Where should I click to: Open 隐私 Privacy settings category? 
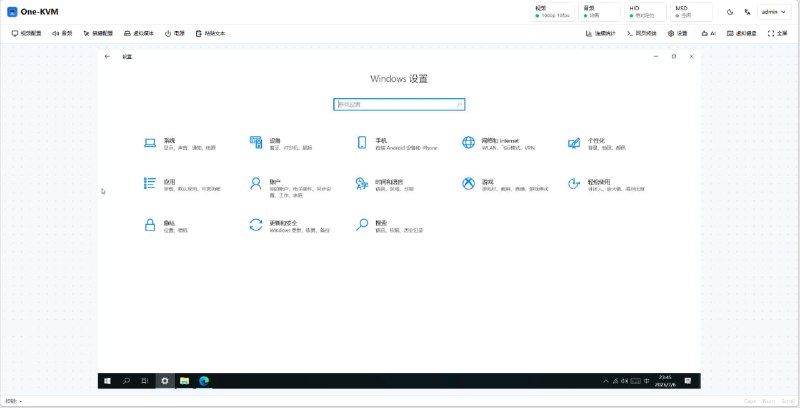point(166,226)
